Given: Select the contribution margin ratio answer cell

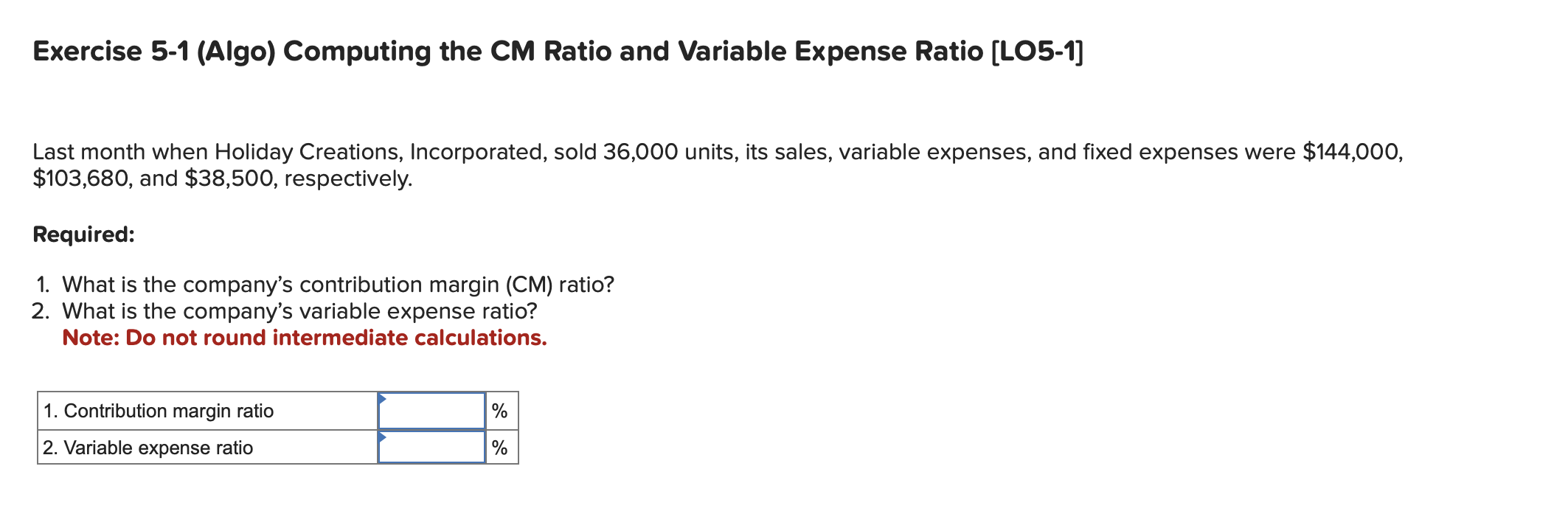Looking at the screenshot, I should tap(430, 411).
